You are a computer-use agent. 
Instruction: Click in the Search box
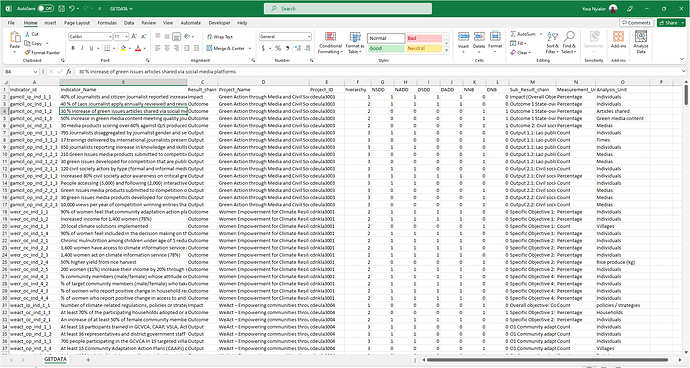click(x=348, y=8)
